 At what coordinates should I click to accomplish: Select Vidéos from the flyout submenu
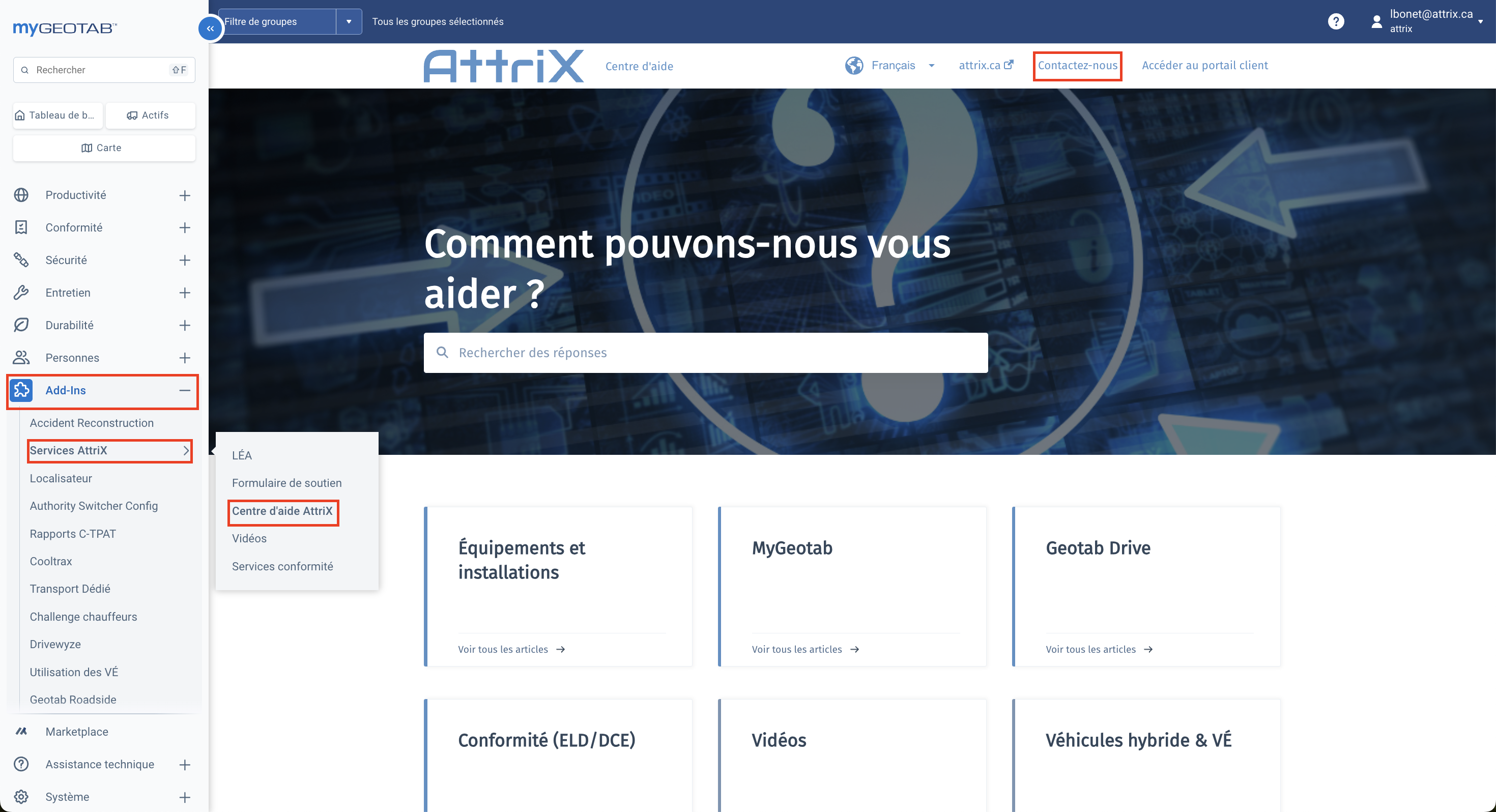pos(249,538)
